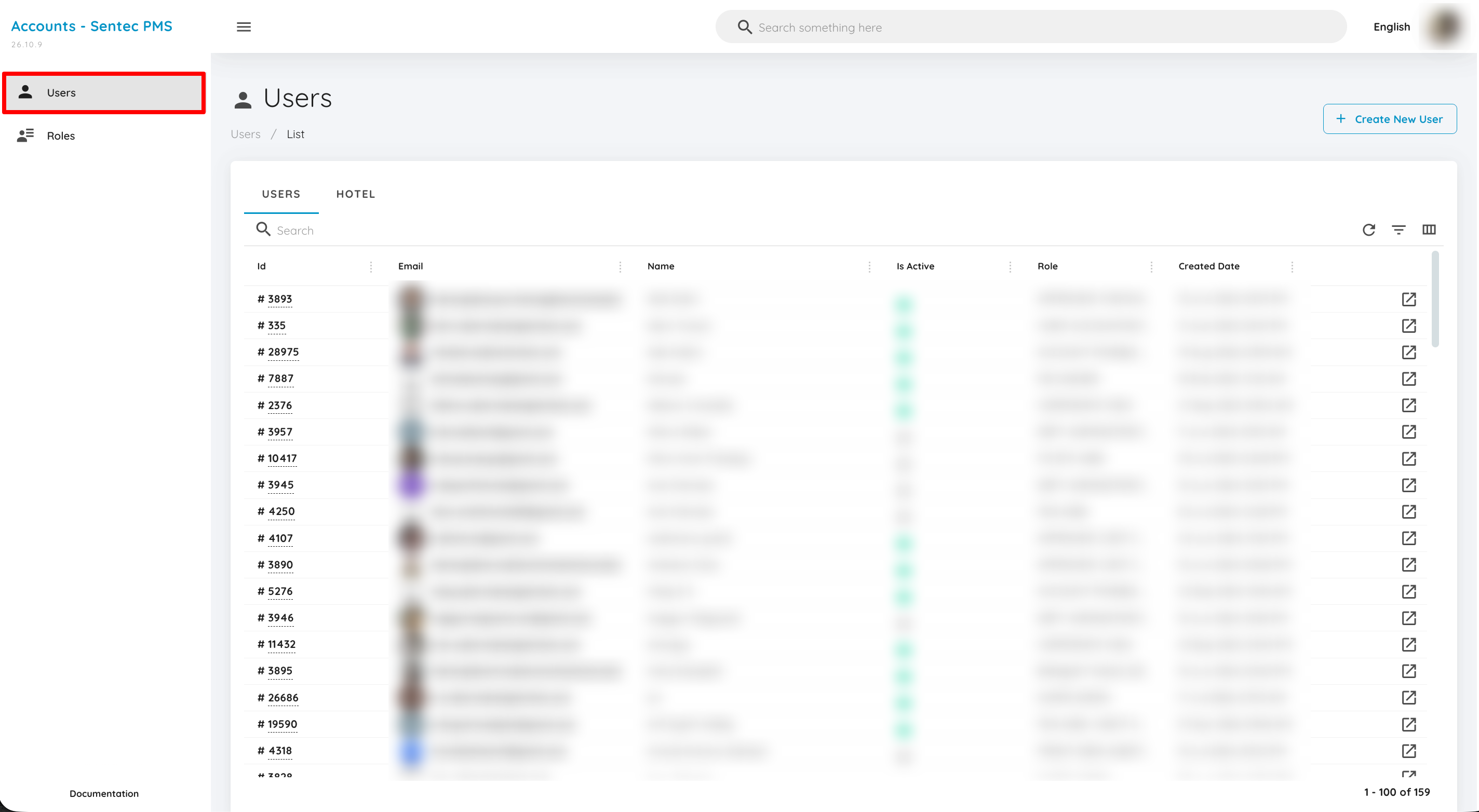Open the edit icon for user 10417
1479x812 pixels.
(x=1409, y=458)
